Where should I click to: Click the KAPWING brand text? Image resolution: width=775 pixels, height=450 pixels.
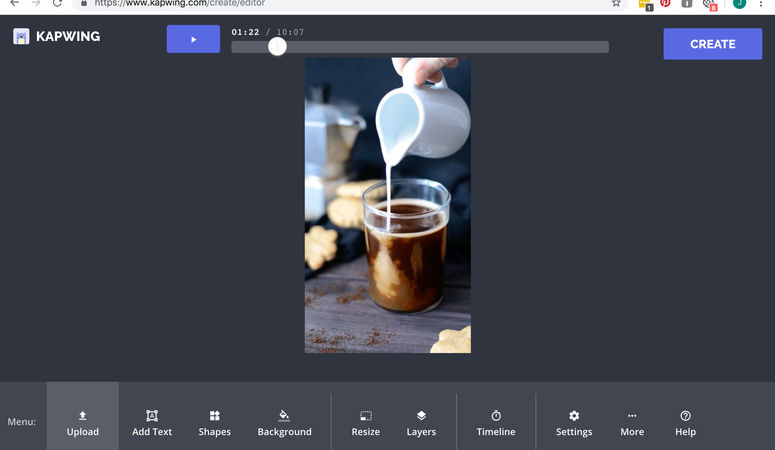[68, 37]
